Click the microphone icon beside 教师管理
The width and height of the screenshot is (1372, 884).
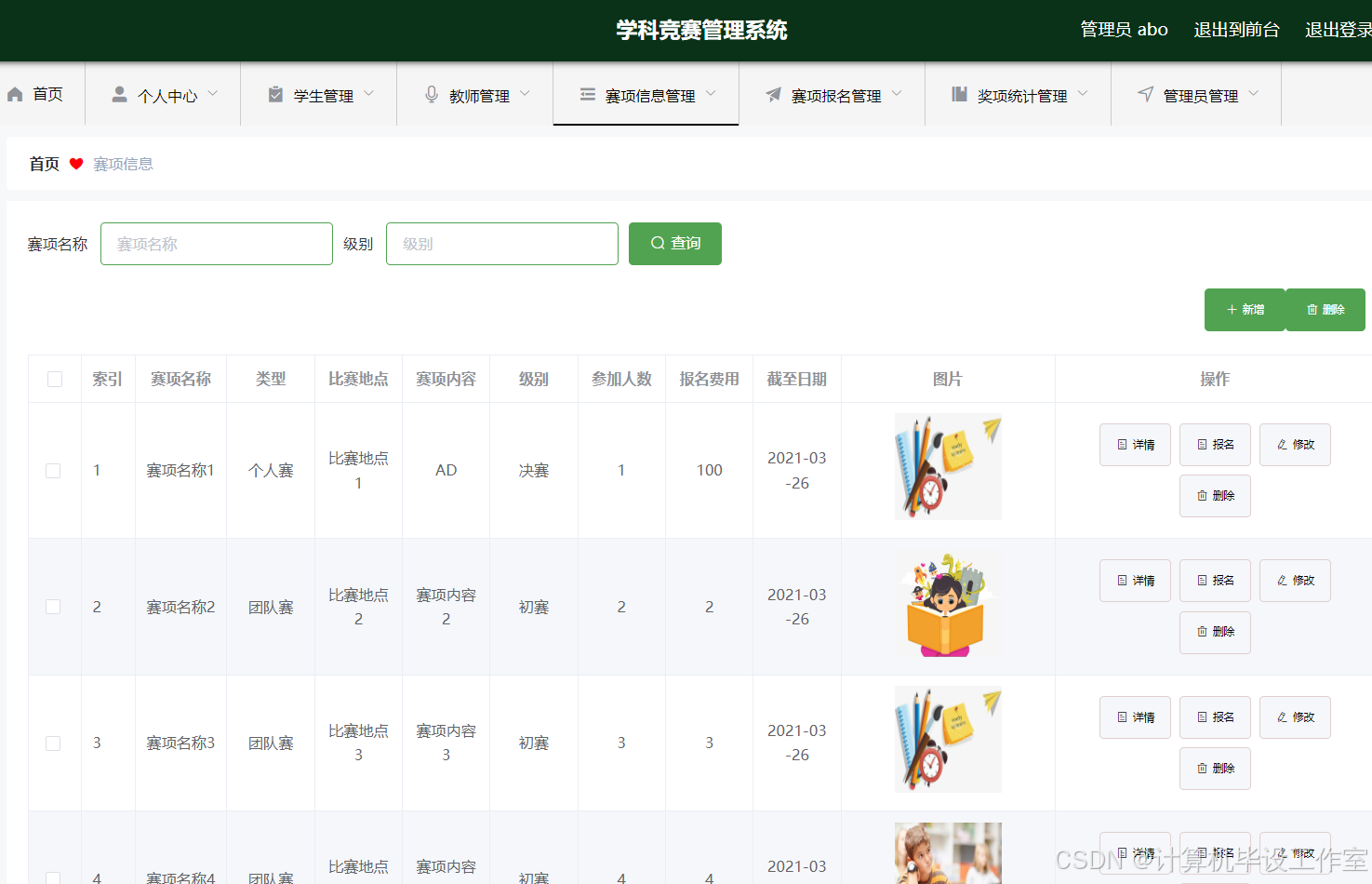coord(432,95)
